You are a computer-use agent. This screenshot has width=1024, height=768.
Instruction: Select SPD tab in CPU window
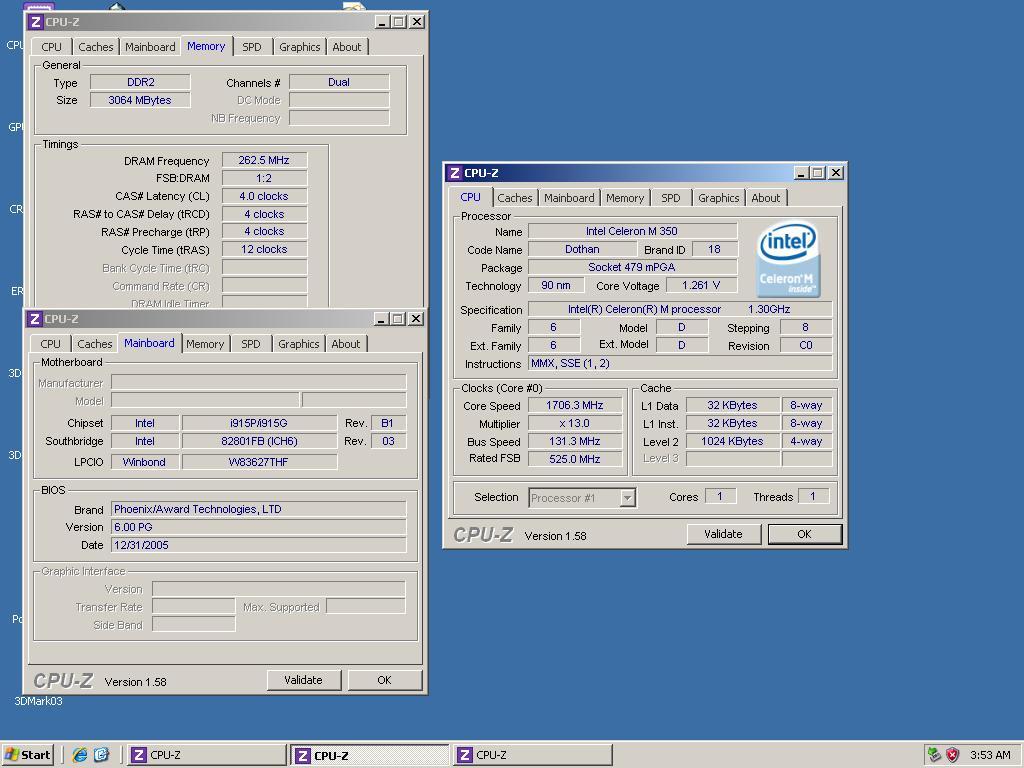[671, 198]
